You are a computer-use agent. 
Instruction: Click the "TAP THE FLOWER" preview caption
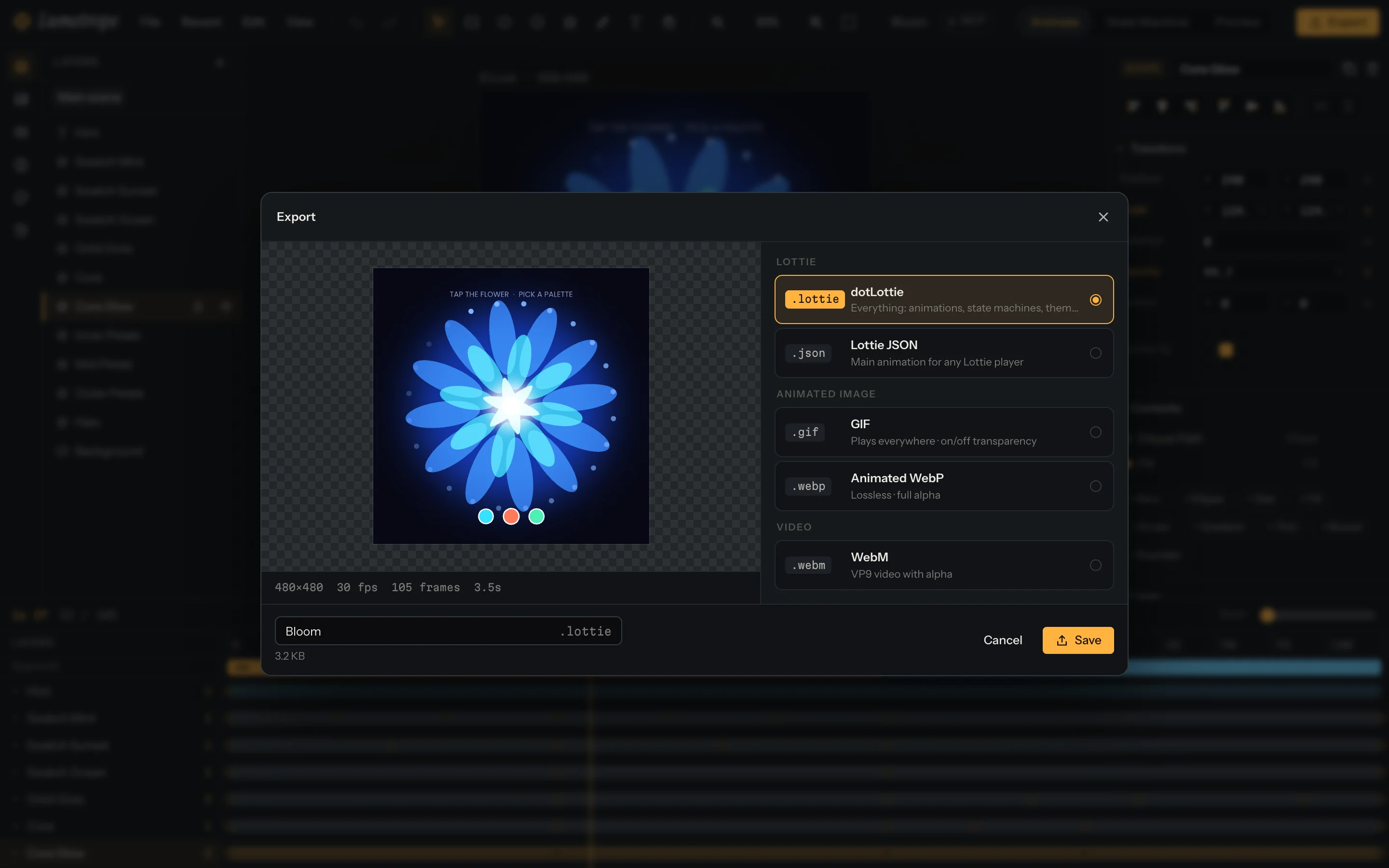pos(479,294)
